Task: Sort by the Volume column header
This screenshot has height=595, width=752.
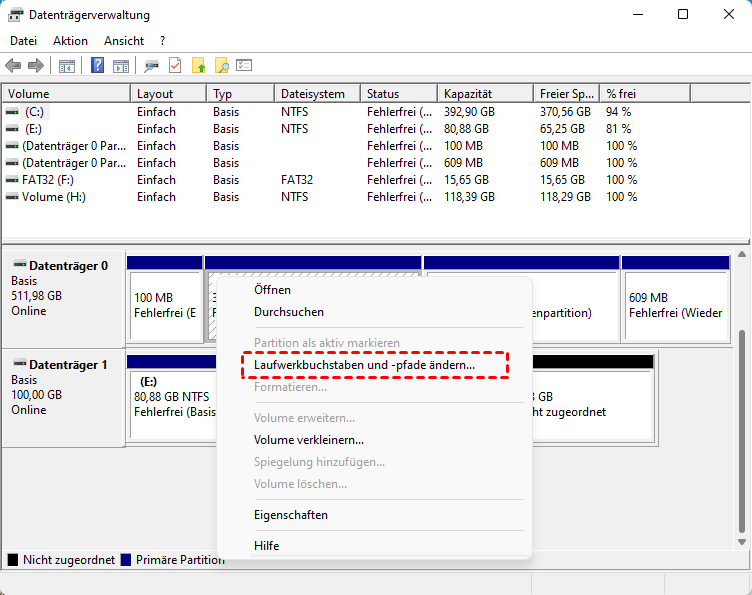Action: coord(66,93)
